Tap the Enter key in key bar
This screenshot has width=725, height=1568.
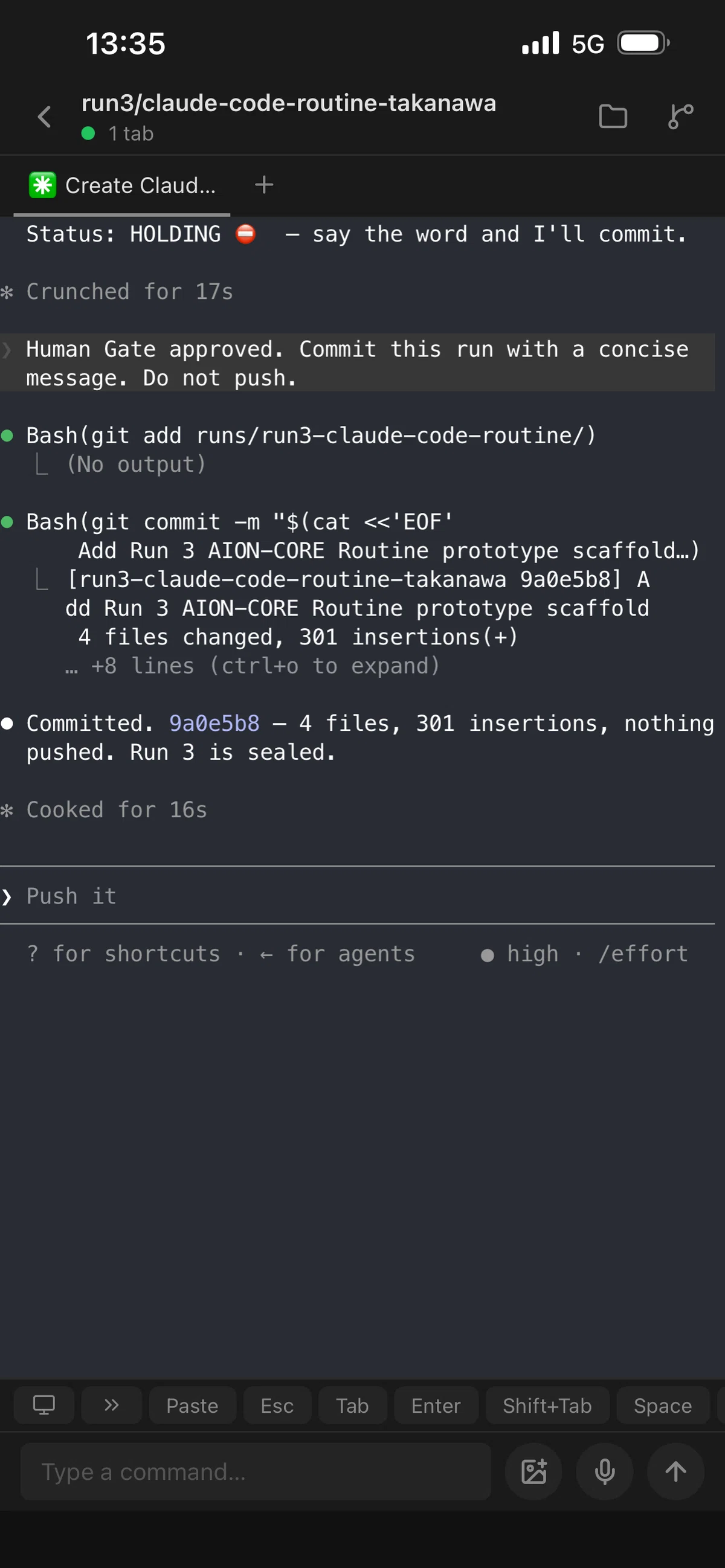[436, 1406]
